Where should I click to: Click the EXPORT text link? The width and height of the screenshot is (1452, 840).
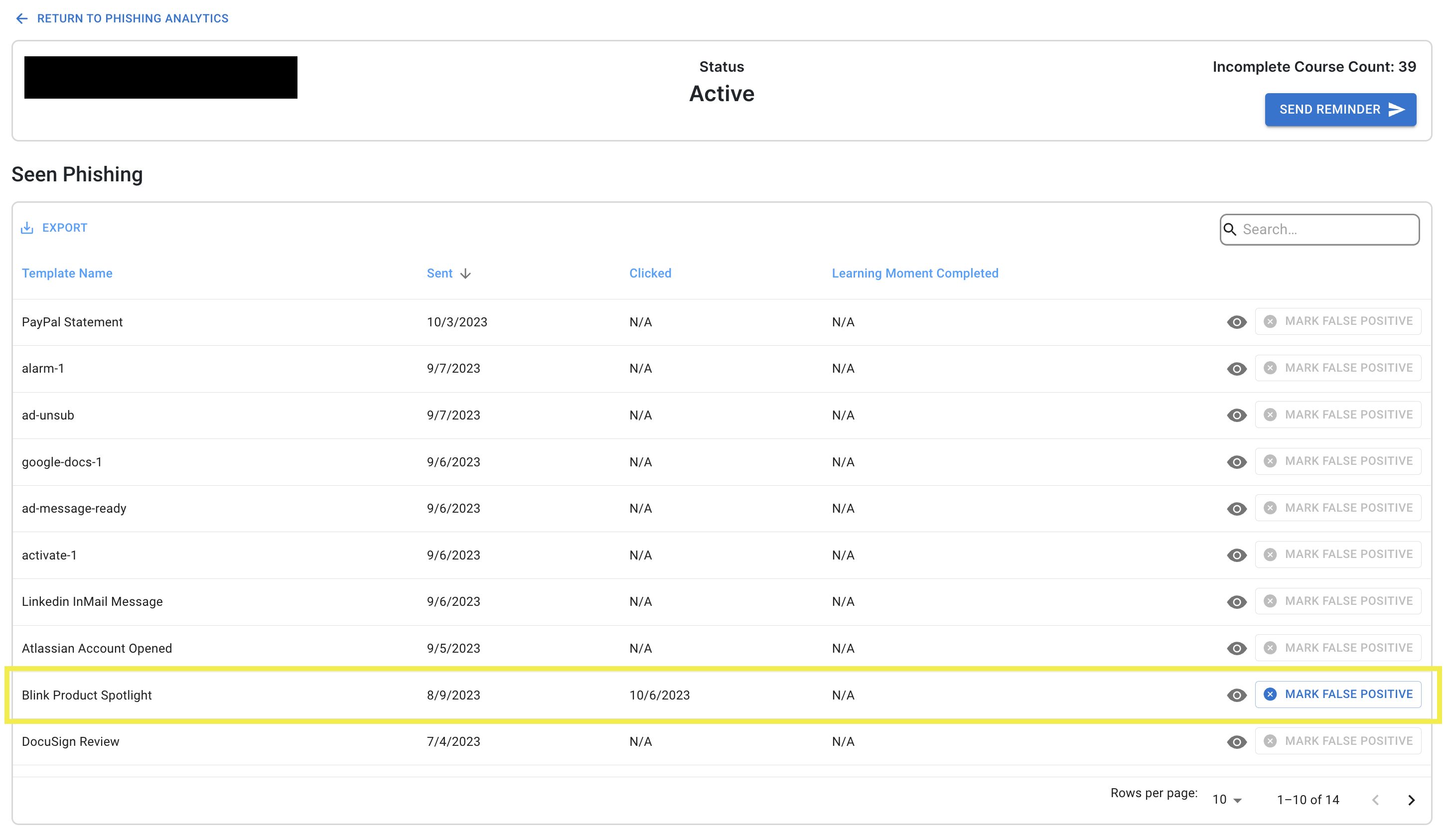coord(65,228)
